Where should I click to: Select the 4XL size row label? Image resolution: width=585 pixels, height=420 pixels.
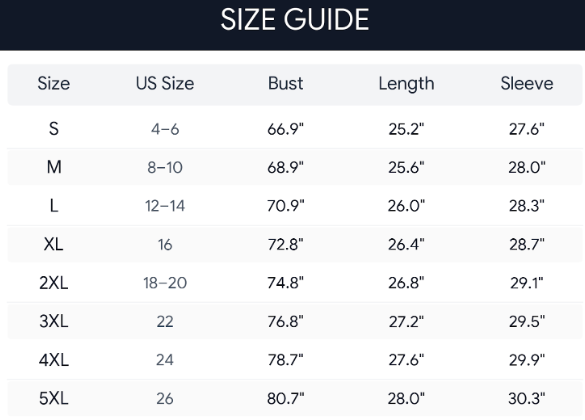(54, 360)
